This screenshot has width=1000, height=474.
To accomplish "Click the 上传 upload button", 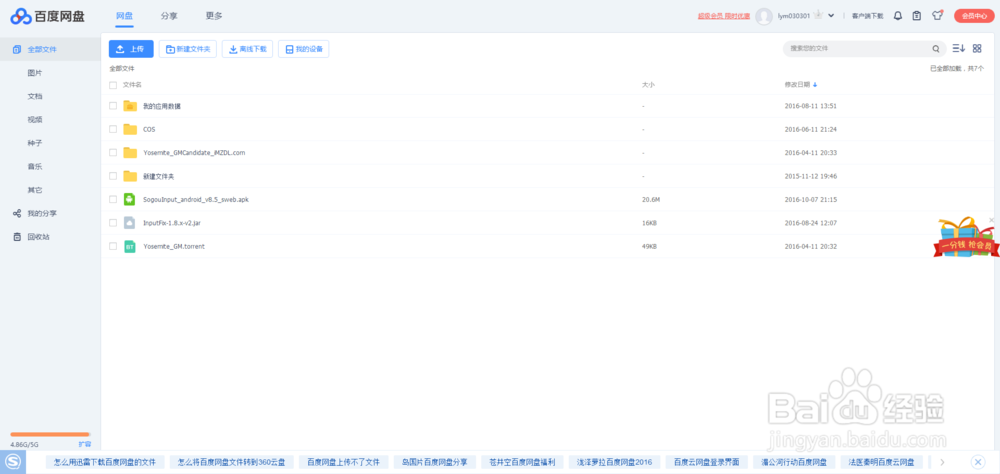I will click(x=131, y=49).
